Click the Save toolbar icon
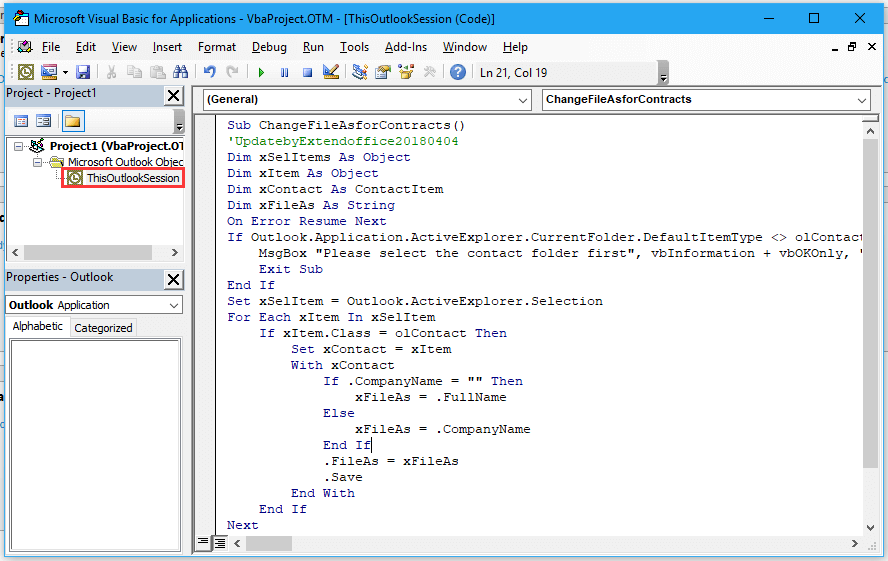This screenshot has height=561, width=888. tap(83, 72)
